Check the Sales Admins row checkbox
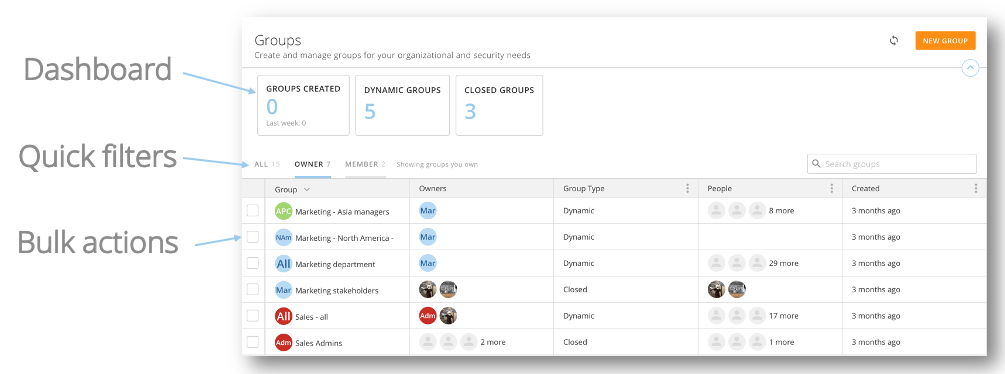Viewport: 1005px width, 374px height. coord(253,342)
